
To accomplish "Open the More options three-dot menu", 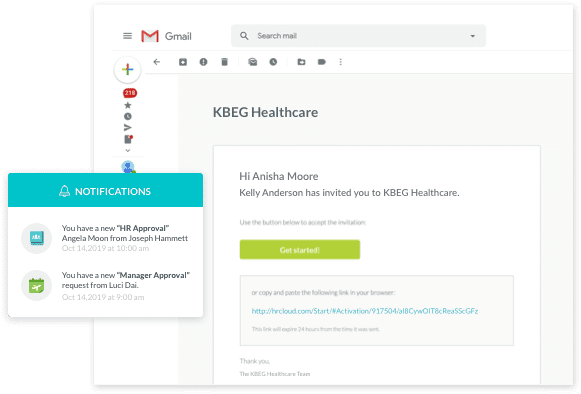I will (341, 62).
